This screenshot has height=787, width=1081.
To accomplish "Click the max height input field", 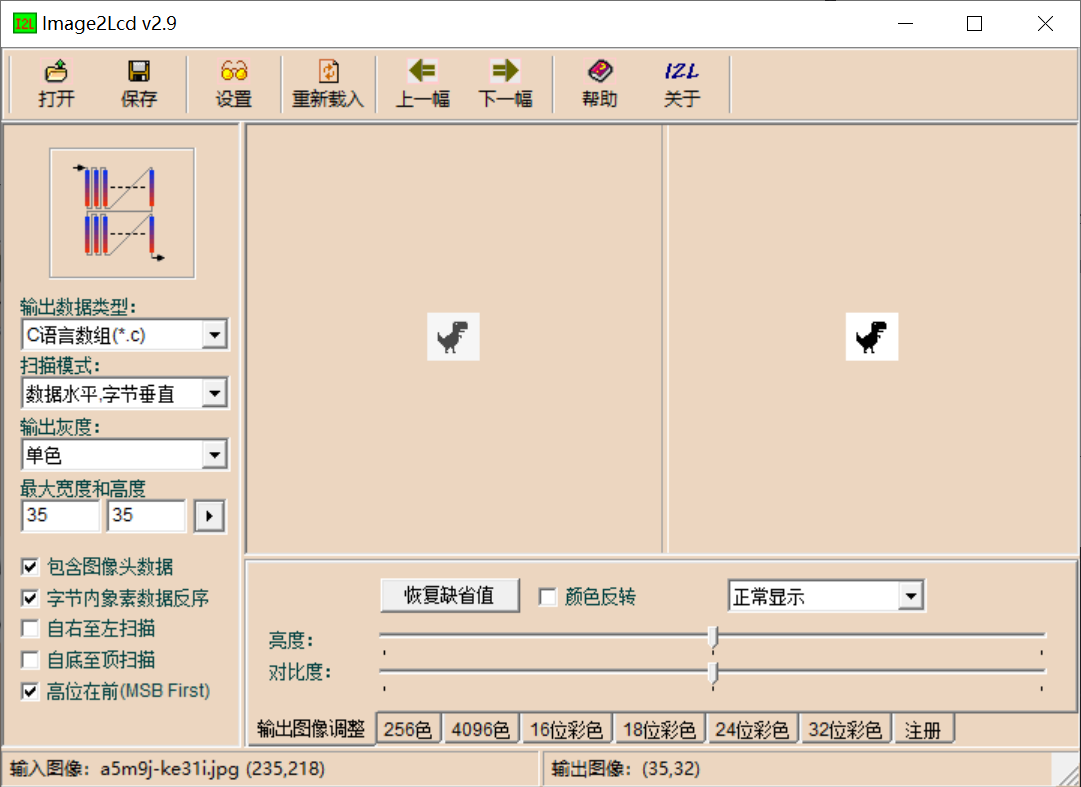I will pyautogui.click(x=146, y=515).
